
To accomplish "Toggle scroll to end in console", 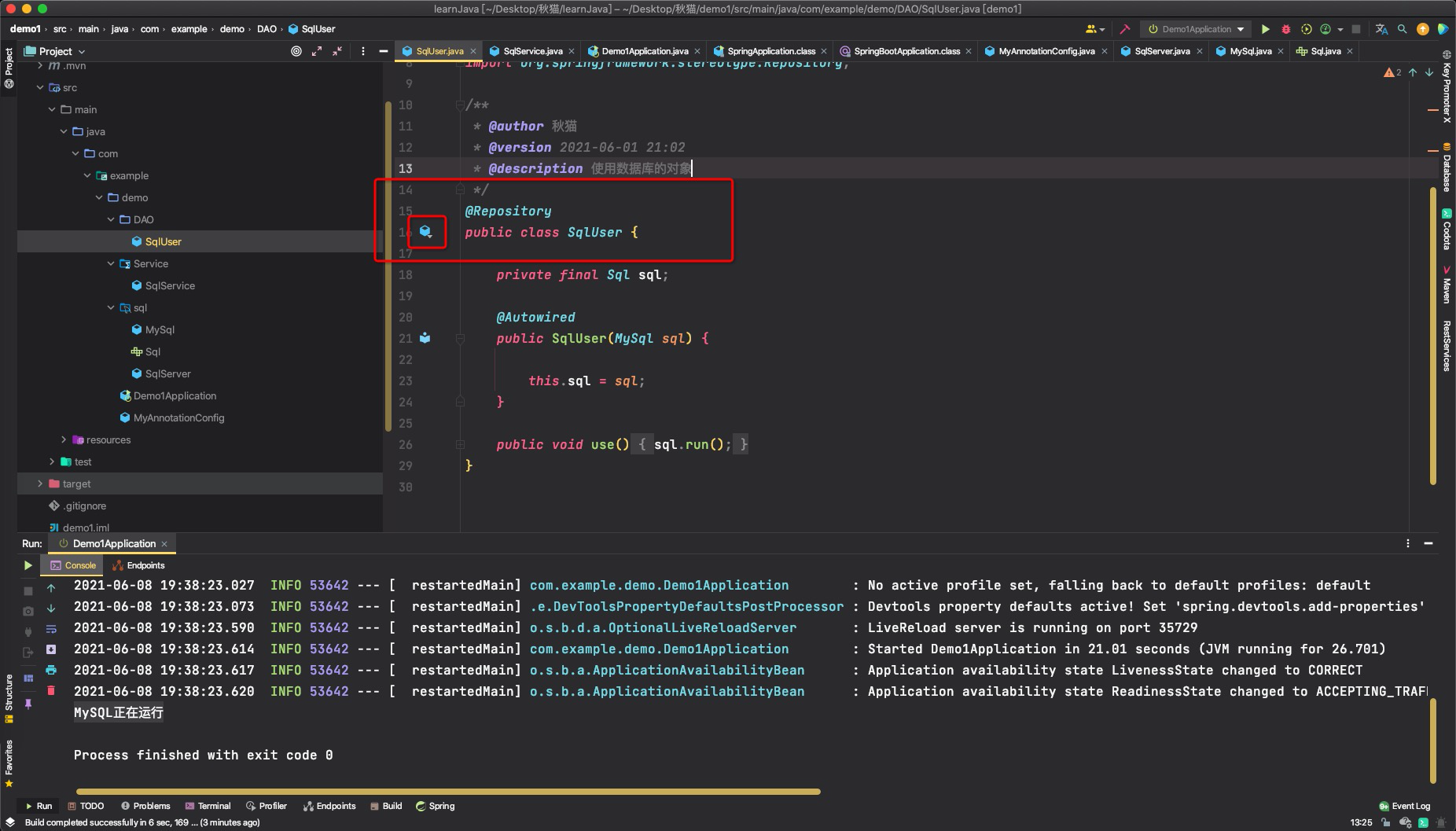I will [x=51, y=649].
